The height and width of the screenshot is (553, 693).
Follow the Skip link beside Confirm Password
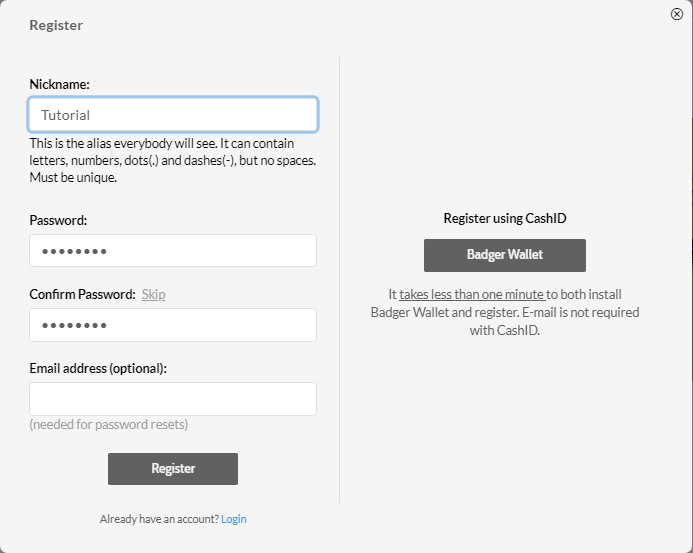click(153, 294)
